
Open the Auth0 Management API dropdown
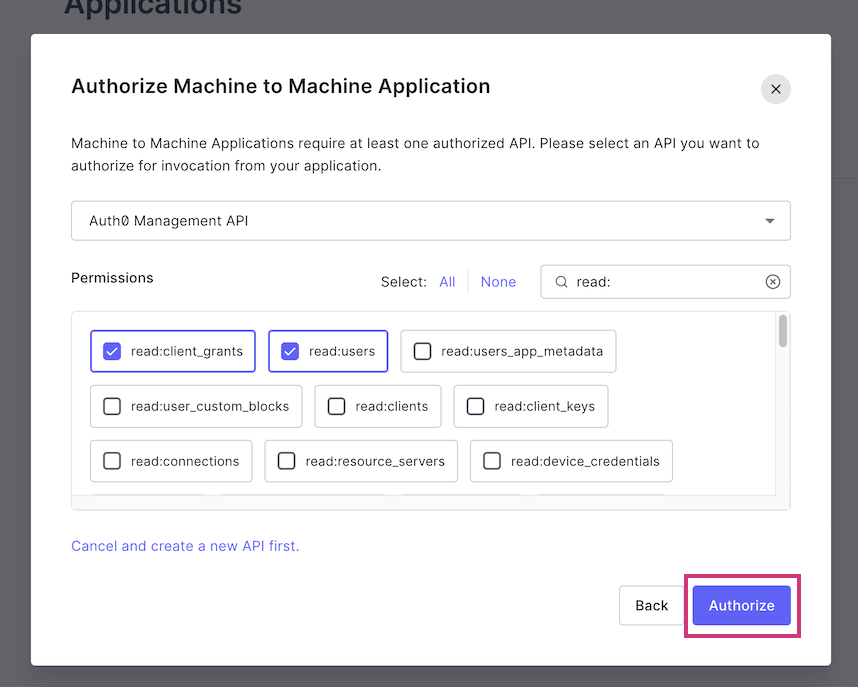point(431,221)
